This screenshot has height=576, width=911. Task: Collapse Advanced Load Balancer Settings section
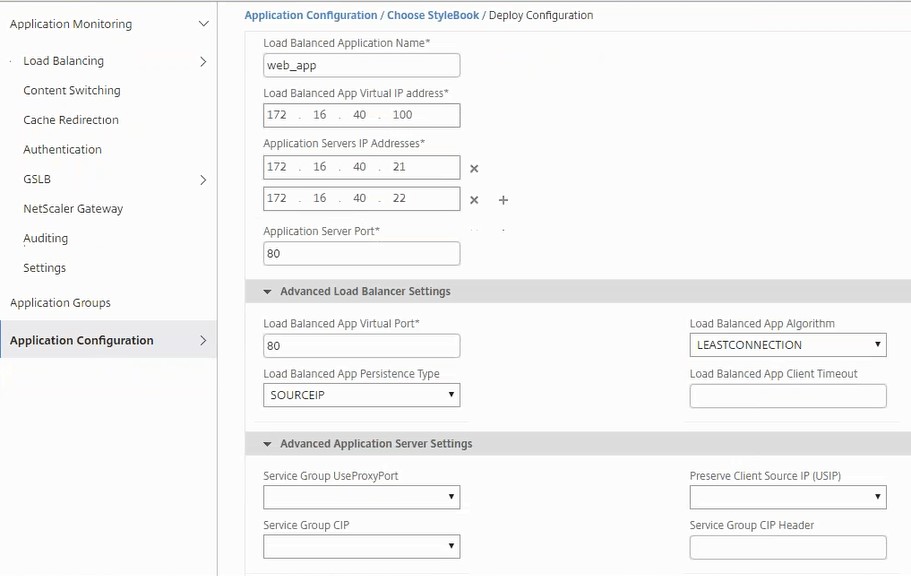coord(267,292)
